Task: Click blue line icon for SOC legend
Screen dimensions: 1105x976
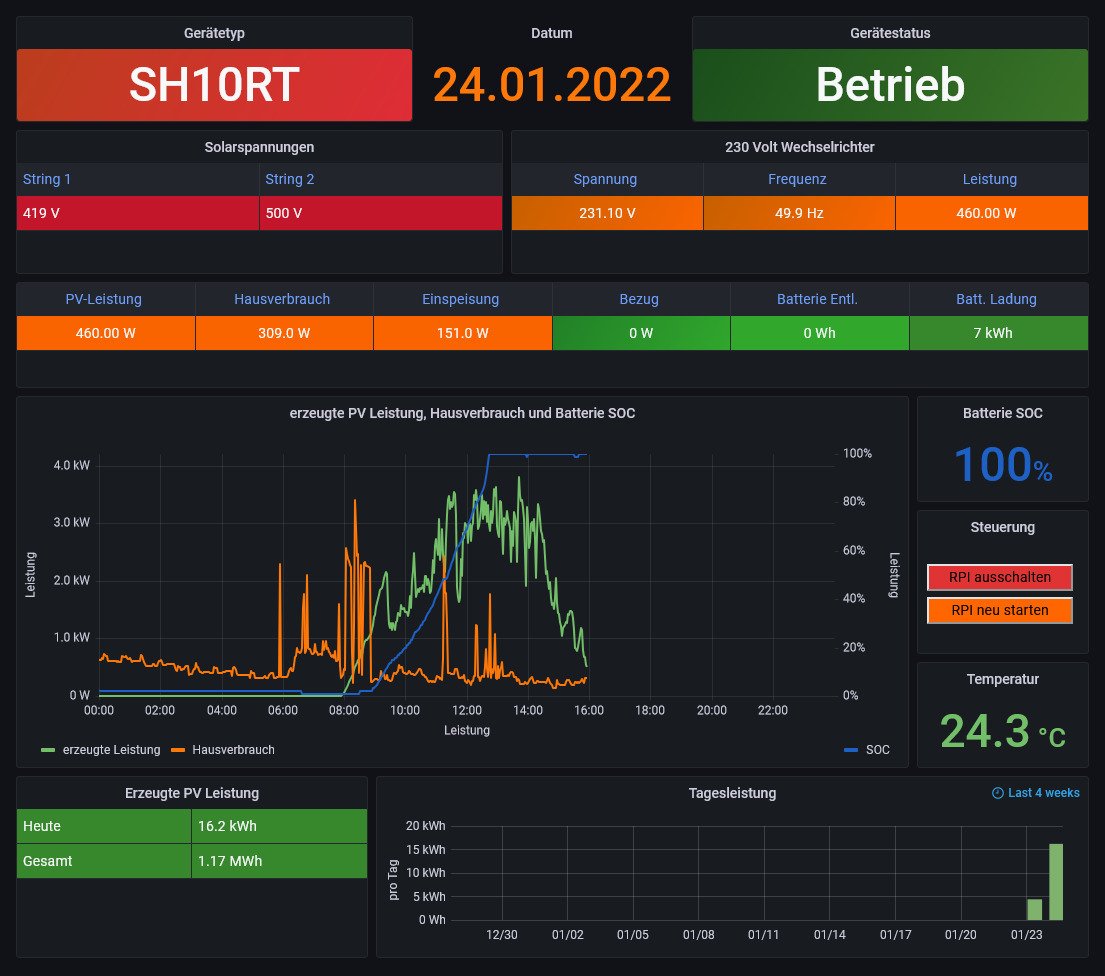Action: point(851,750)
